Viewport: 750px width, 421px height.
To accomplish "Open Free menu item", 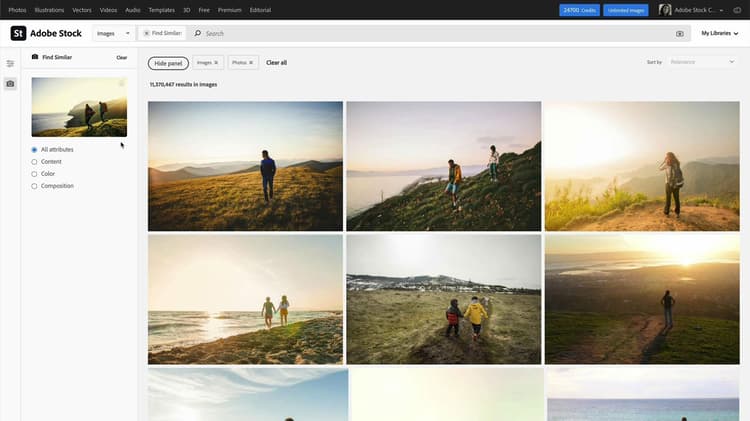I will 204,10.
